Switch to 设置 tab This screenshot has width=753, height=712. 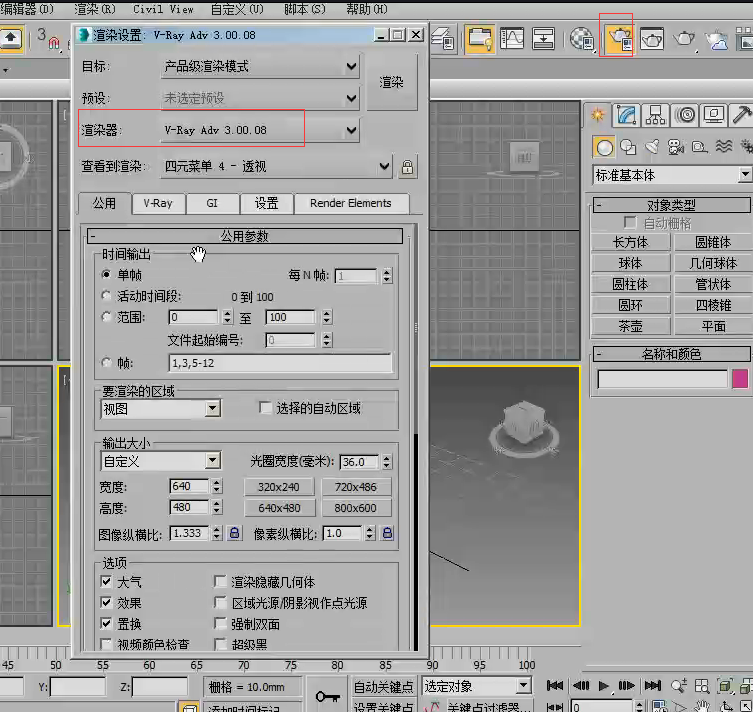(x=266, y=203)
